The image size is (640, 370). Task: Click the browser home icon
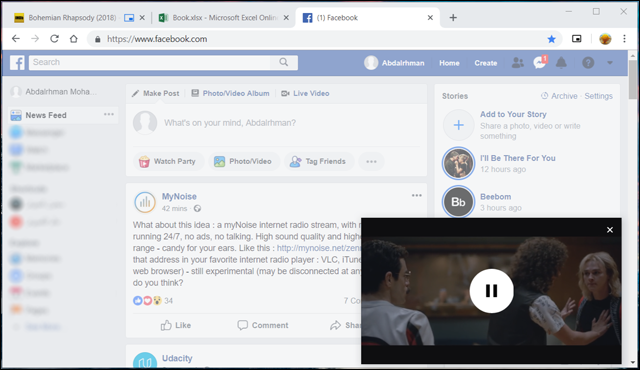(x=73, y=39)
